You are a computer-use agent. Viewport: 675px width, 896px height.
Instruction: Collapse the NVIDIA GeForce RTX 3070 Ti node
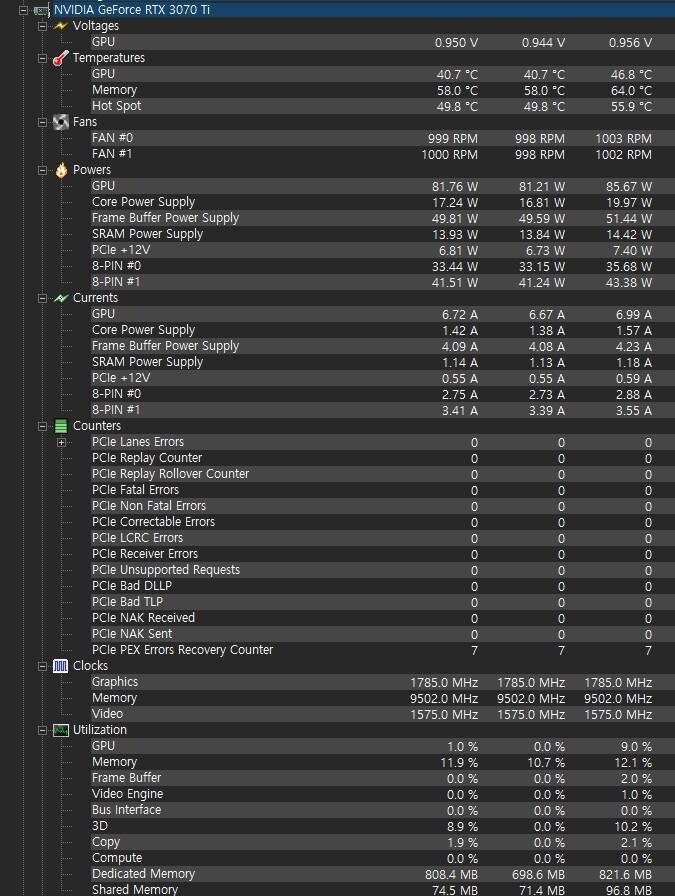pos(23,10)
